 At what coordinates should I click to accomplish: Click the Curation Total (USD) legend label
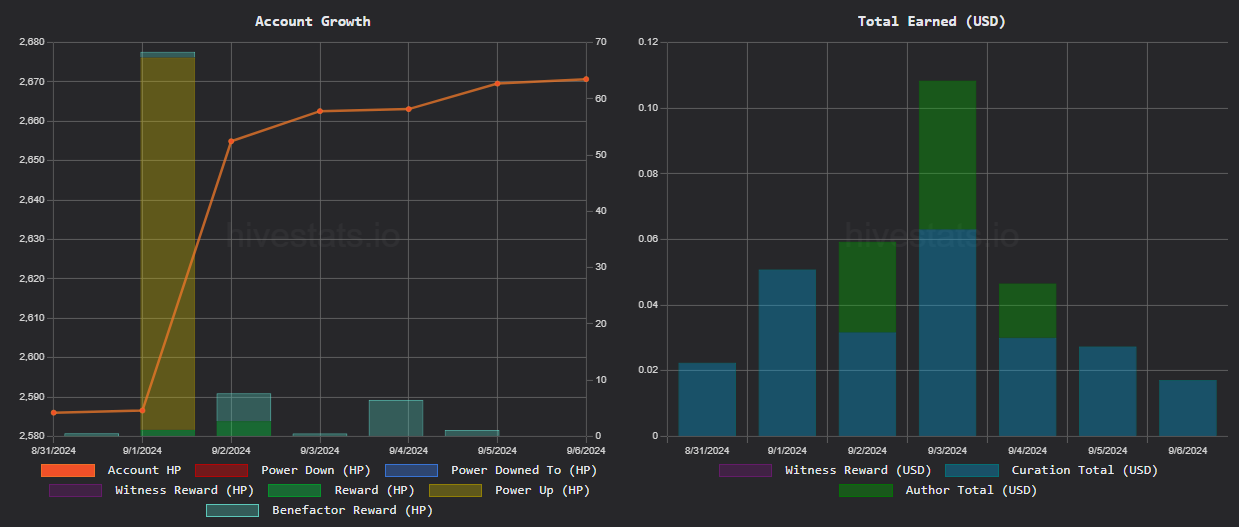(x=1085, y=470)
